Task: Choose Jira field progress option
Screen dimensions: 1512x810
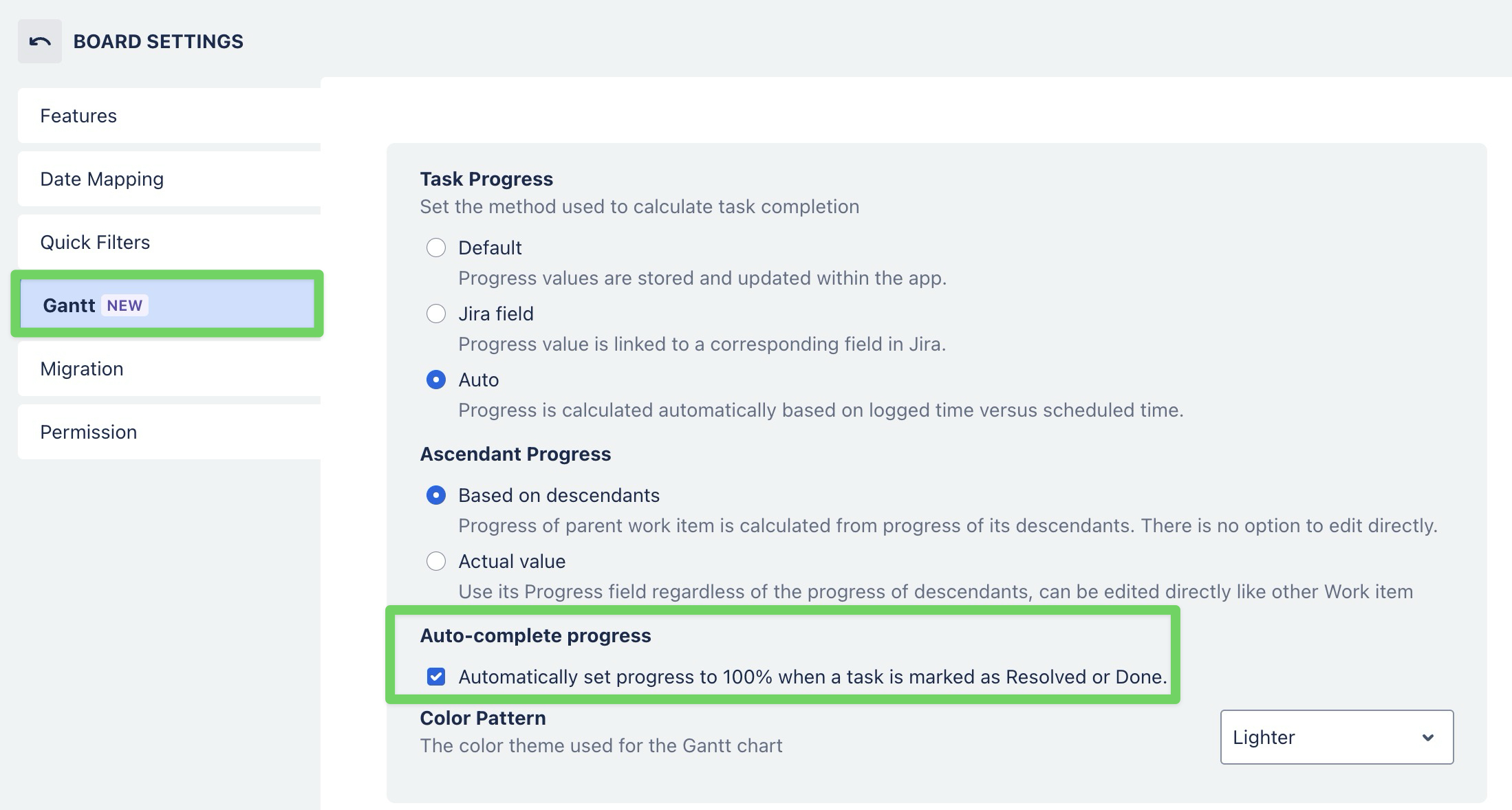Action: tap(436, 314)
